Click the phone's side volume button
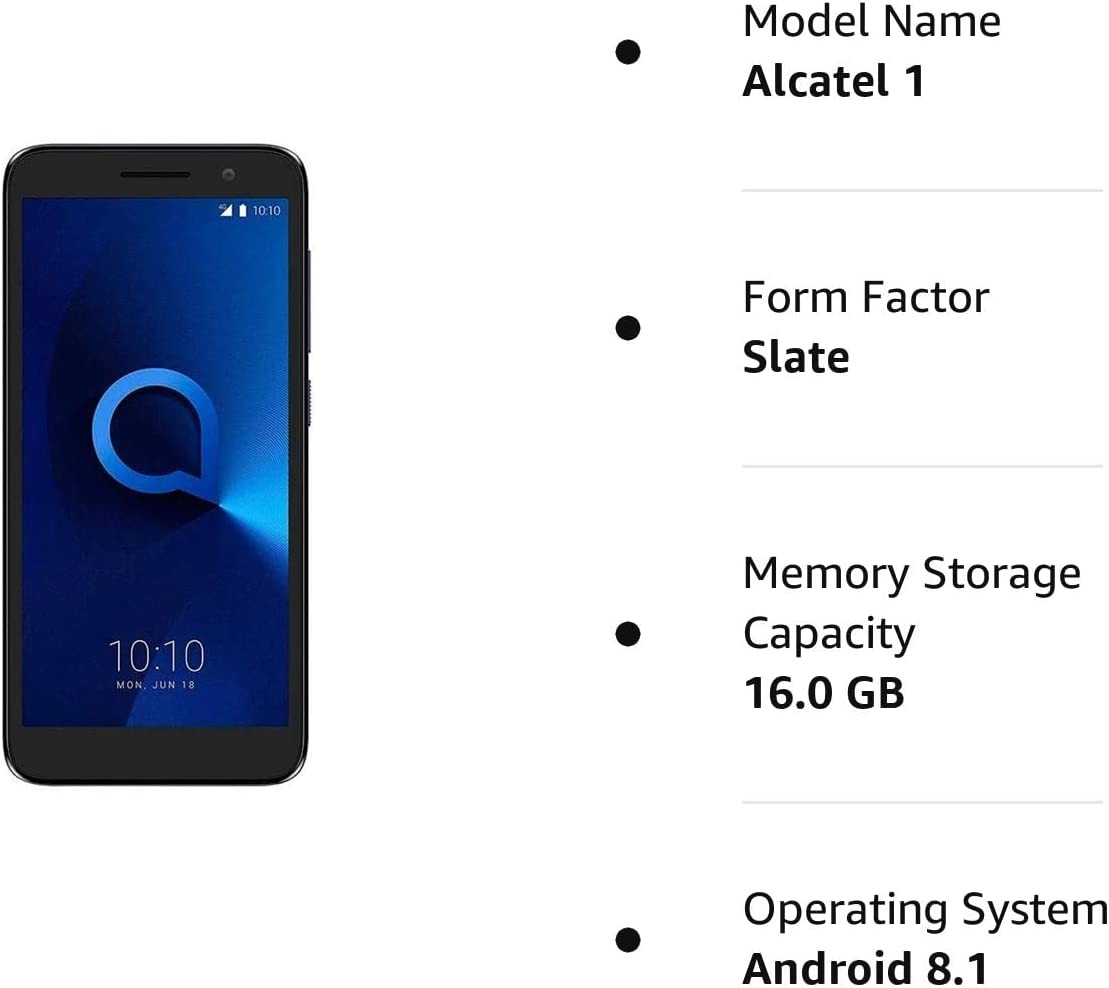 (x=309, y=301)
